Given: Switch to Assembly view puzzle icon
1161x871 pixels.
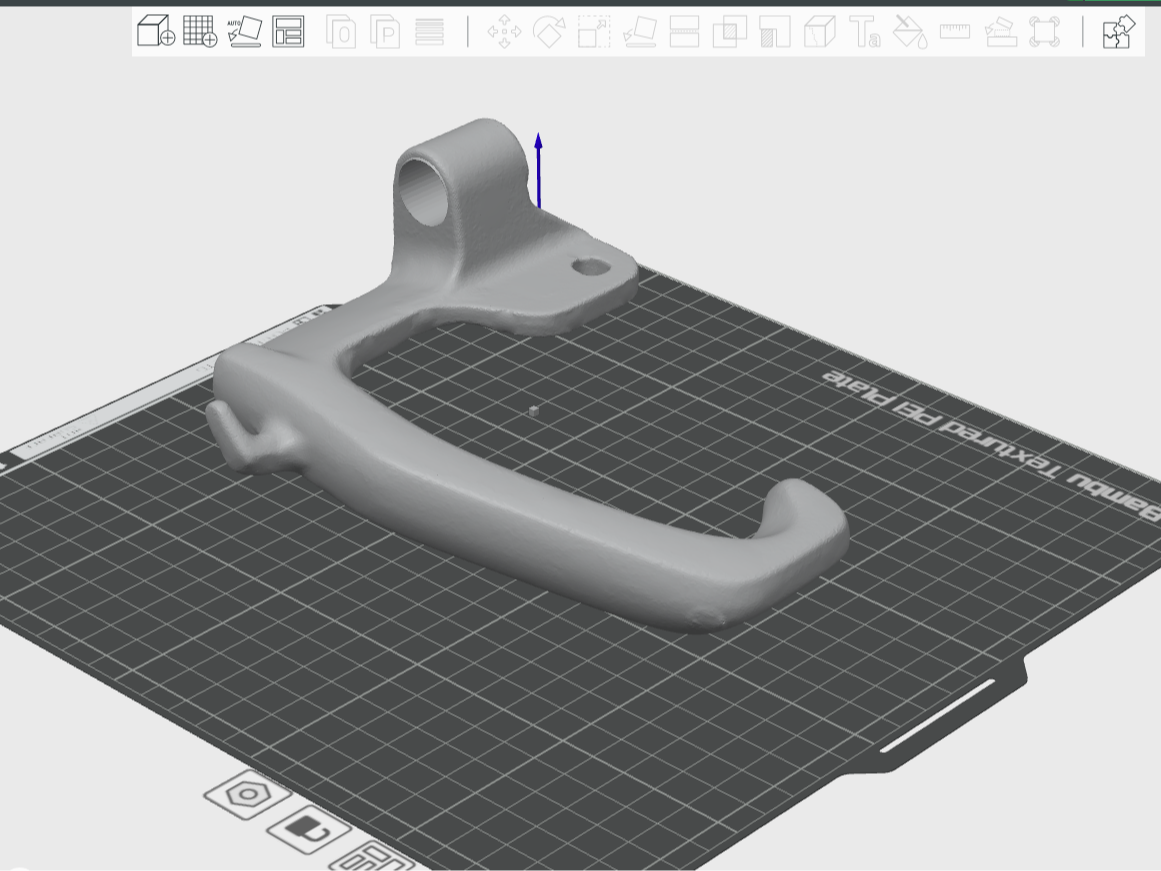Looking at the screenshot, I should click(x=1118, y=32).
